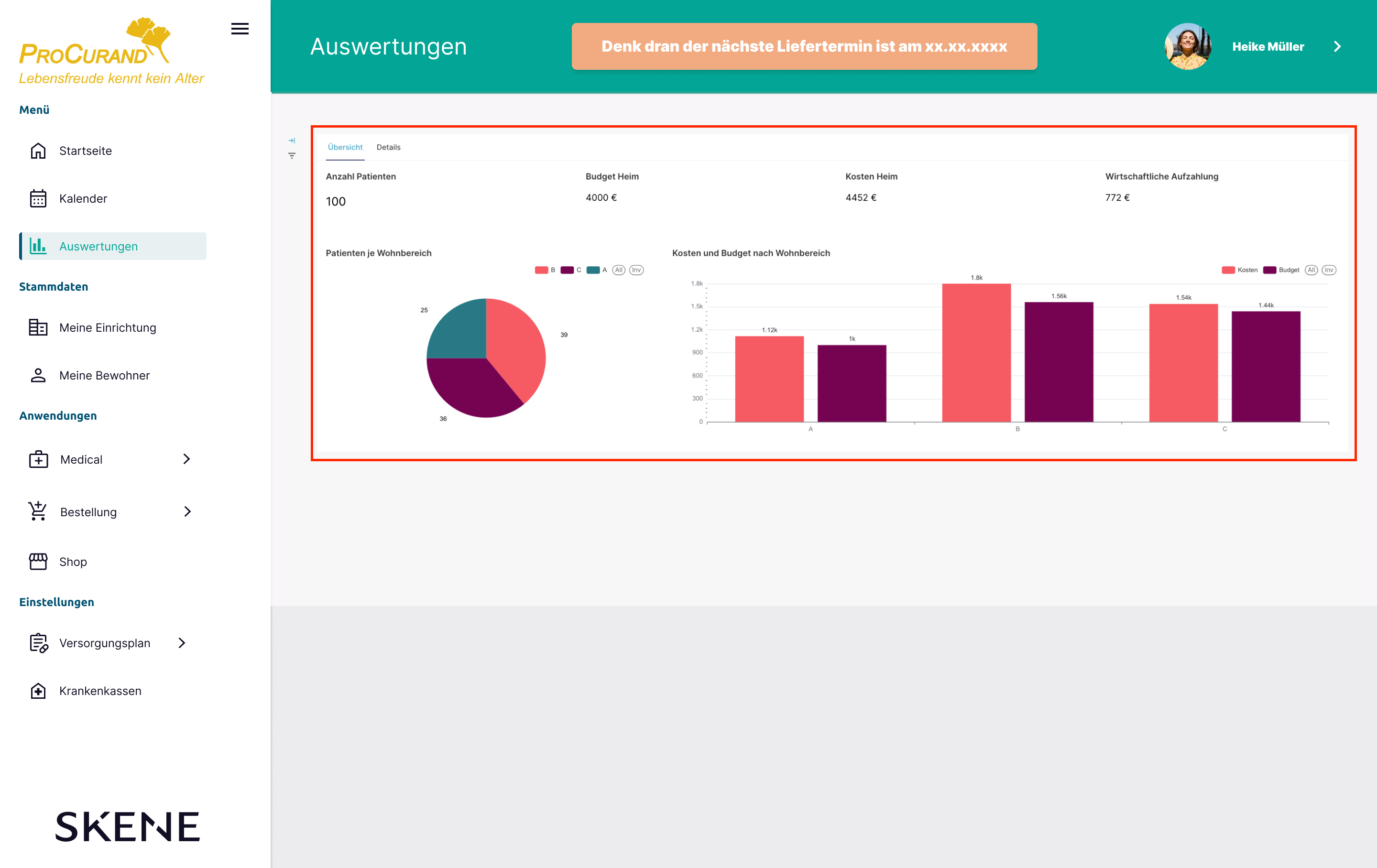Select the Übersicht tab
Viewport: 1377px width, 868px height.
click(x=345, y=147)
